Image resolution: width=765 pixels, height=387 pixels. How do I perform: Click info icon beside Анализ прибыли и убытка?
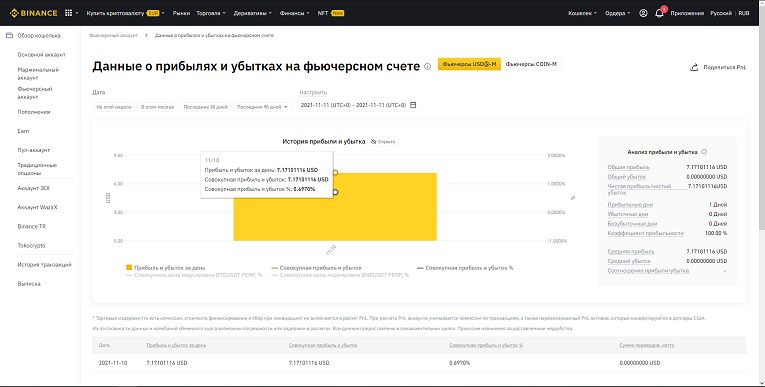point(704,152)
